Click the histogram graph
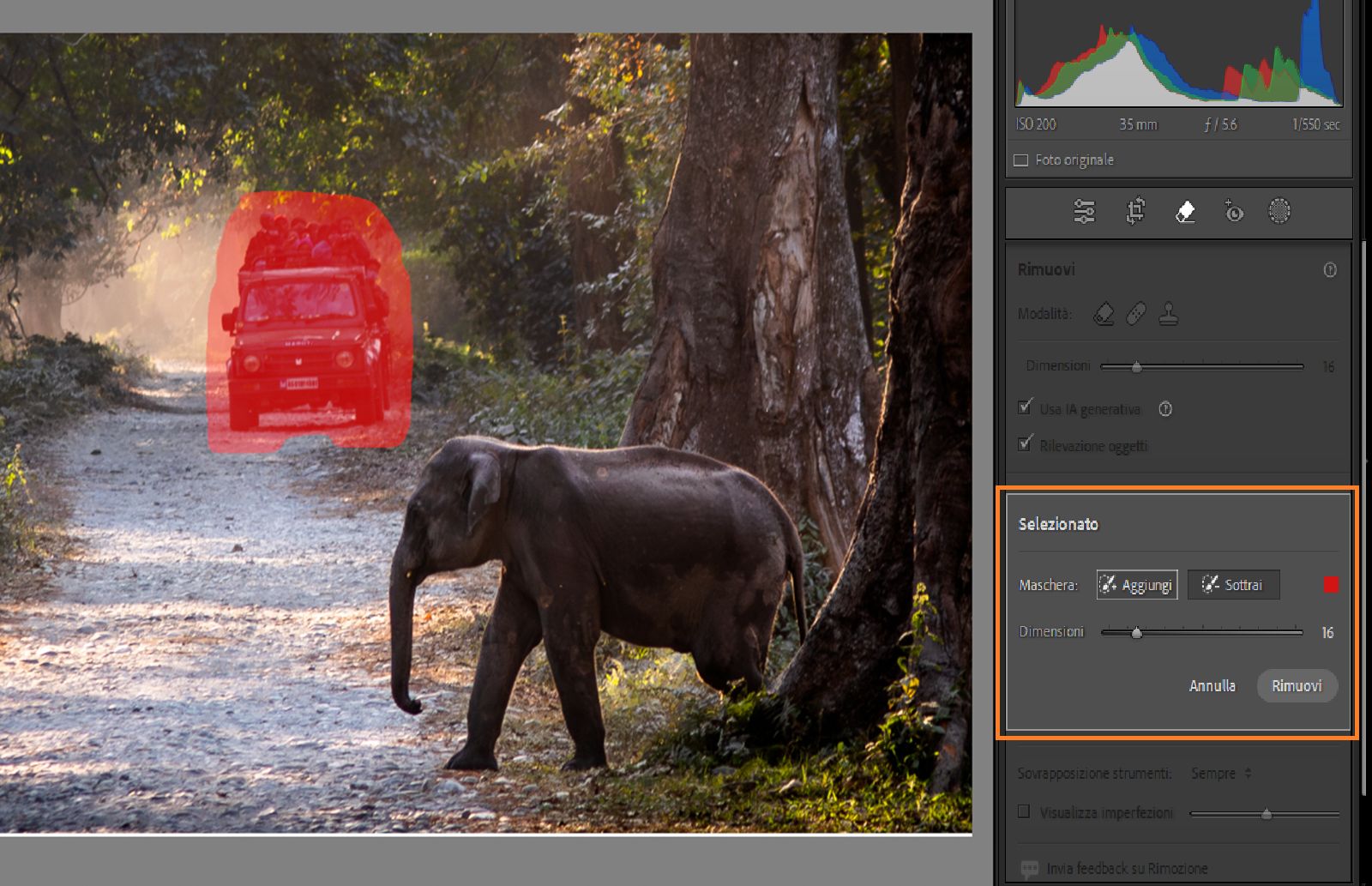This screenshot has width=1372, height=886. pyautogui.click(x=1179, y=53)
